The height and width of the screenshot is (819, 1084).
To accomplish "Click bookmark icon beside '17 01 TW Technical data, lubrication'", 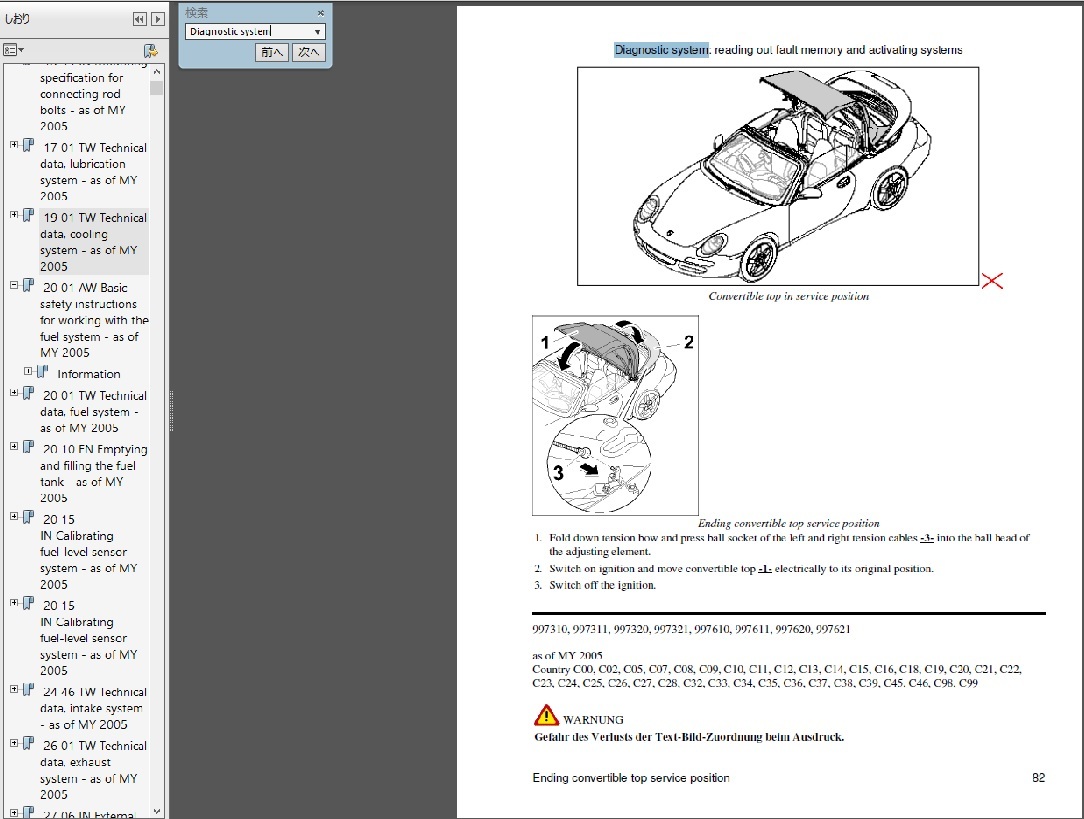I will point(28,146).
